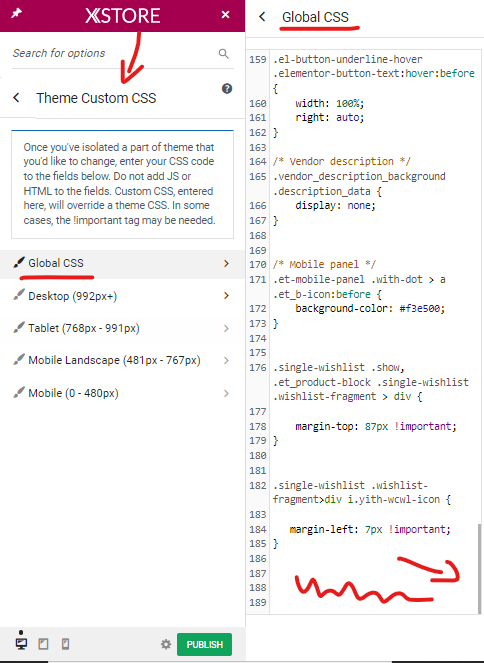The width and height of the screenshot is (484, 663).
Task: Click the Global CSS editor title
Action: [315, 17]
